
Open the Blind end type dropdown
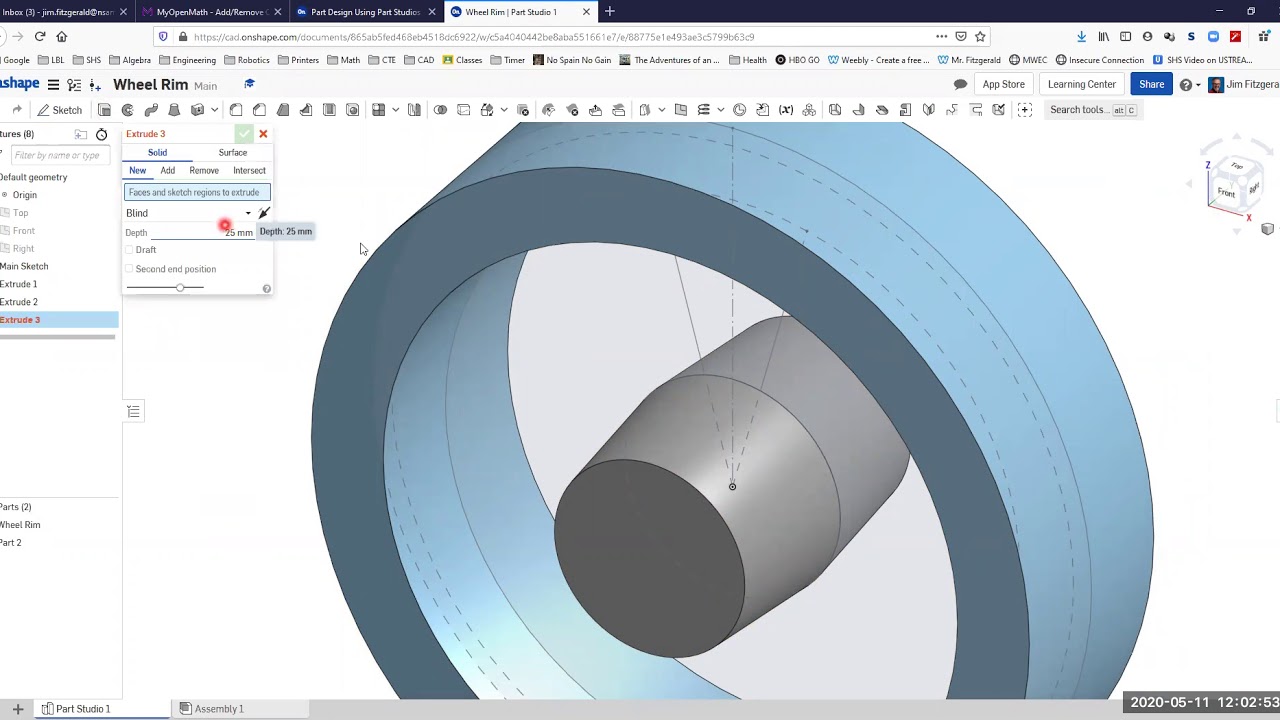(x=189, y=213)
